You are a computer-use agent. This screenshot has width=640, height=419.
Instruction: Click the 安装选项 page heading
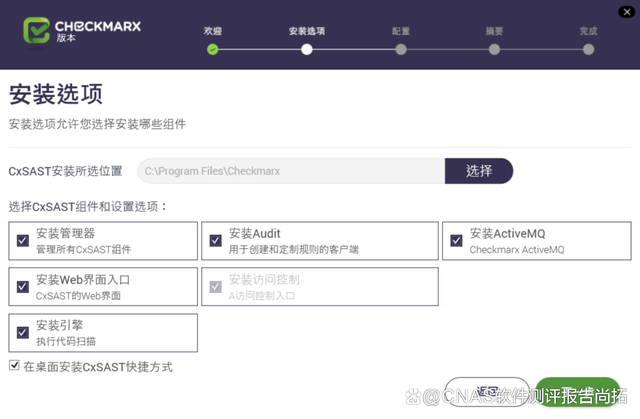56,94
